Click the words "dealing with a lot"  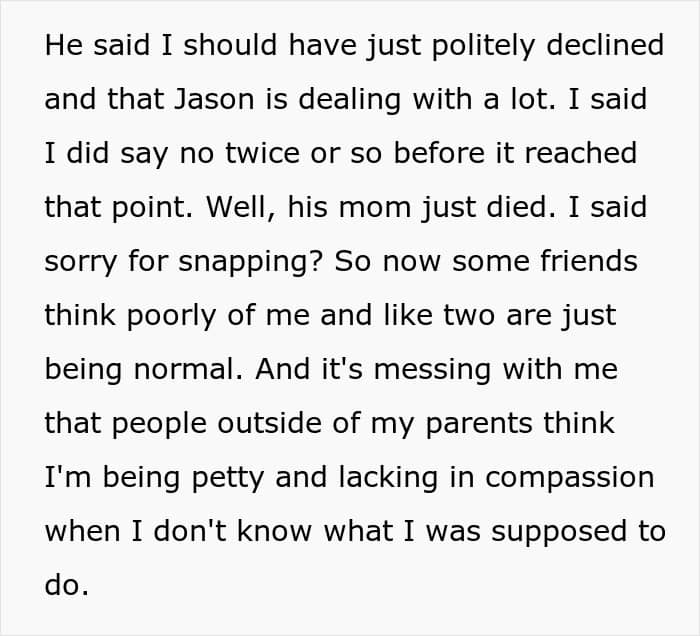(426, 100)
